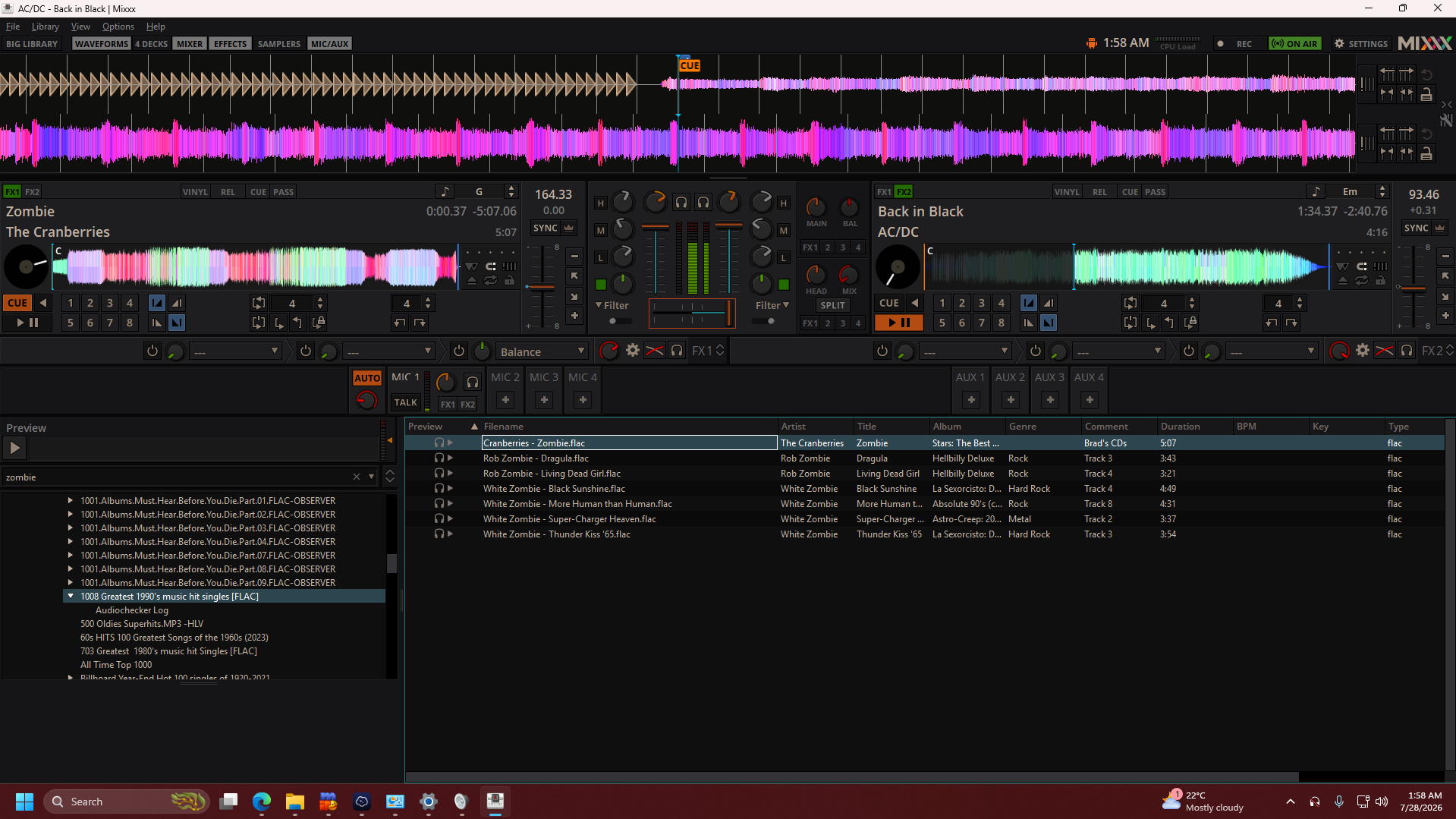Click the Zombie deck waveform overview
This screenshot has height=819, width=1456.
click(255, 266)
